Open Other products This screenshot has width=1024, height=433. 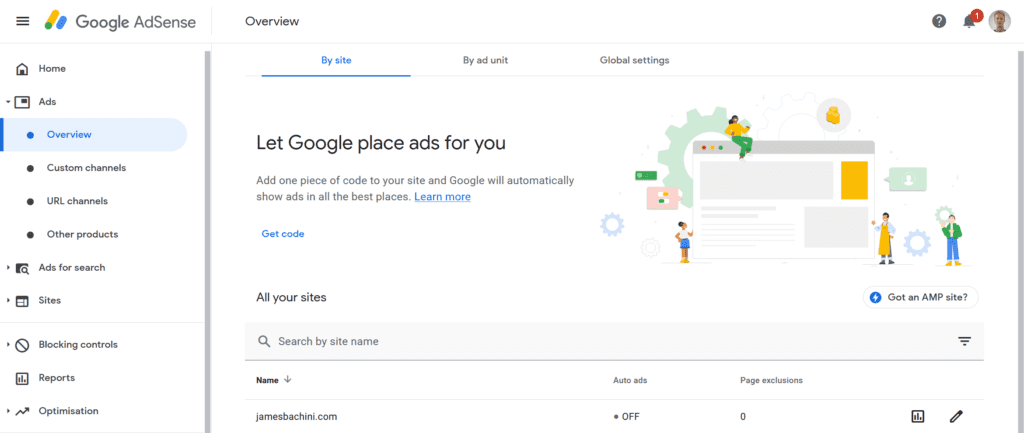82,234
